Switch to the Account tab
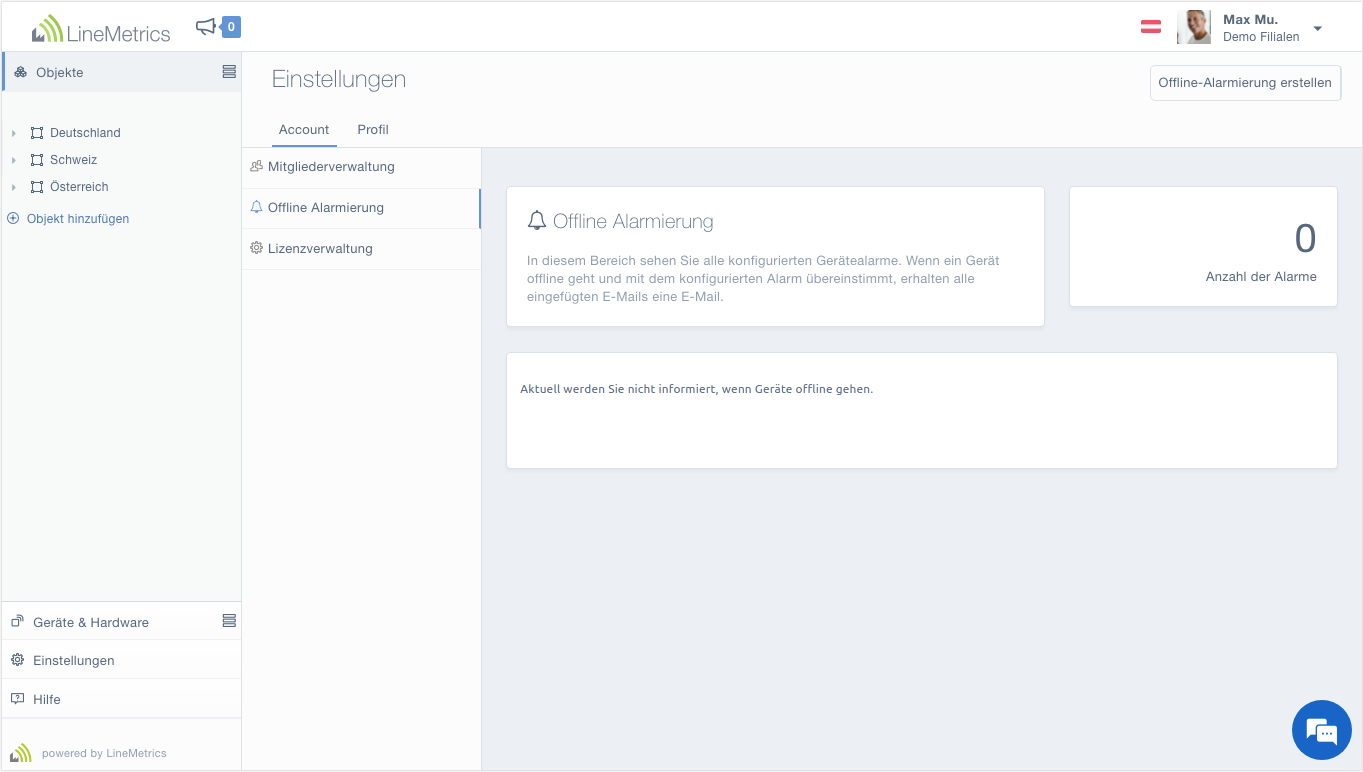The width and height of the screenshot is (1363, 772). click(304, 130)
